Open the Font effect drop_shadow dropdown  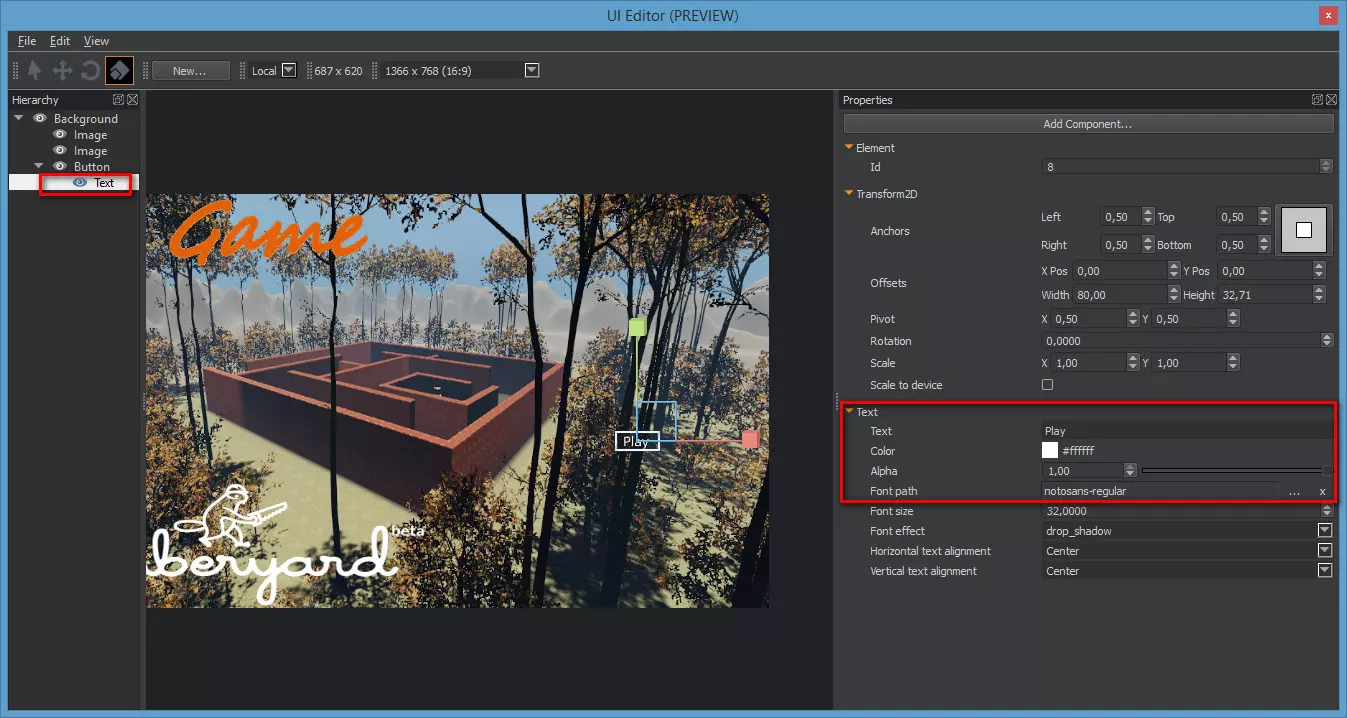[1325, 531]
